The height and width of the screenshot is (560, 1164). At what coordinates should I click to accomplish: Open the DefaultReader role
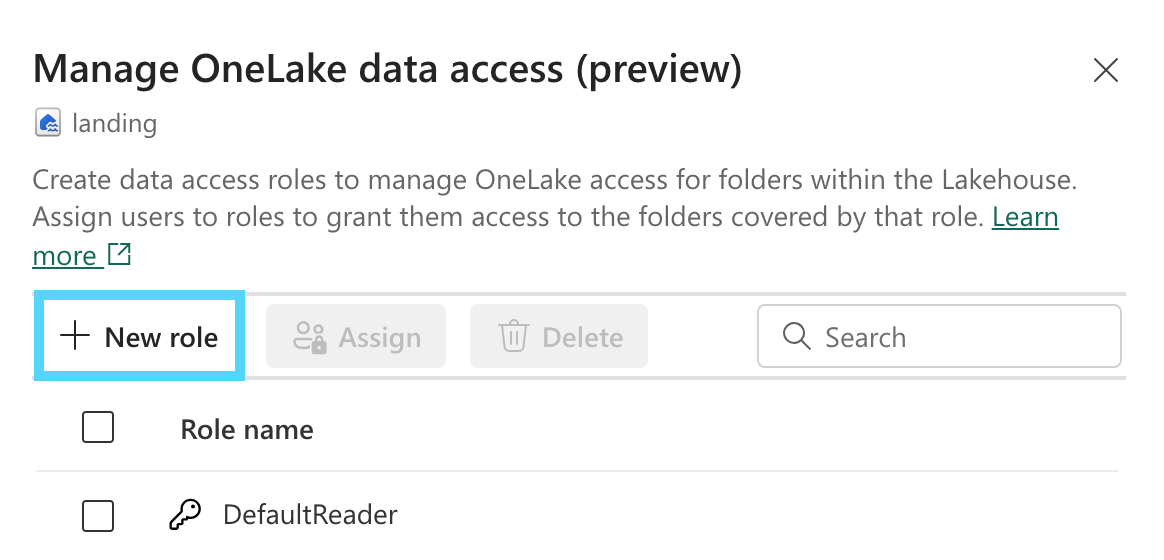click(310, 515)
